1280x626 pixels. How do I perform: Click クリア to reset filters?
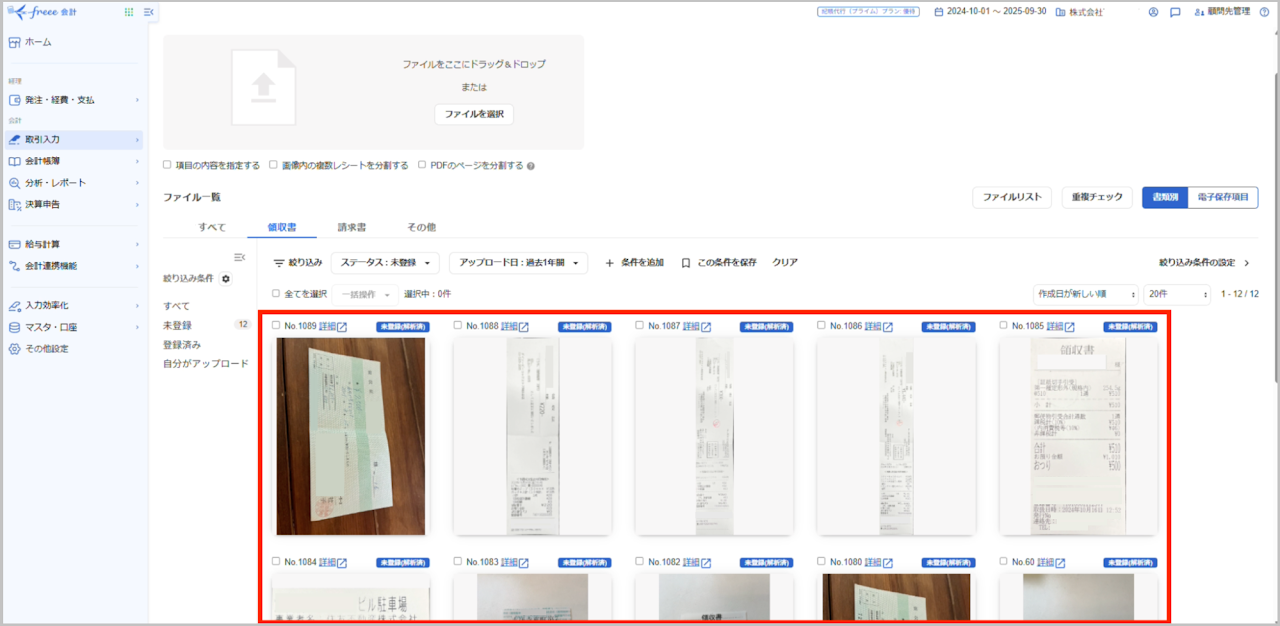tap(785, 262)
